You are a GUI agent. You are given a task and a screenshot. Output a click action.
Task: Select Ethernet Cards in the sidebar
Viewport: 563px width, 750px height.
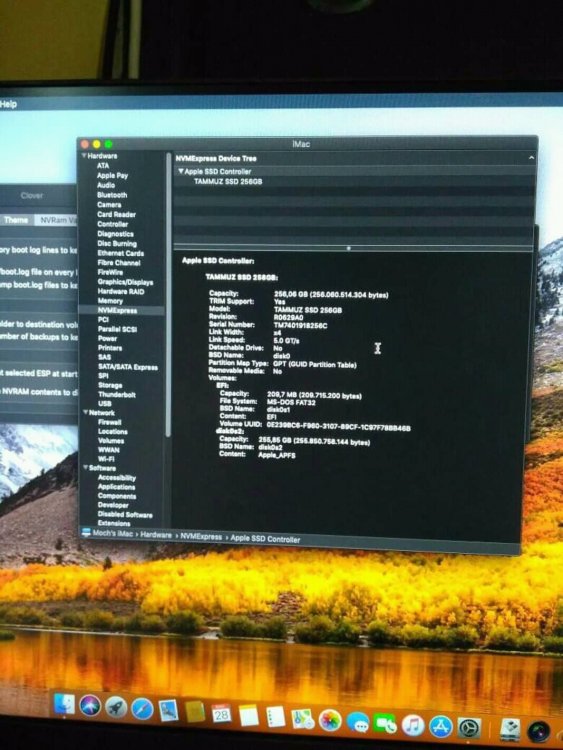pyautogui.click(x=121, y=253)
